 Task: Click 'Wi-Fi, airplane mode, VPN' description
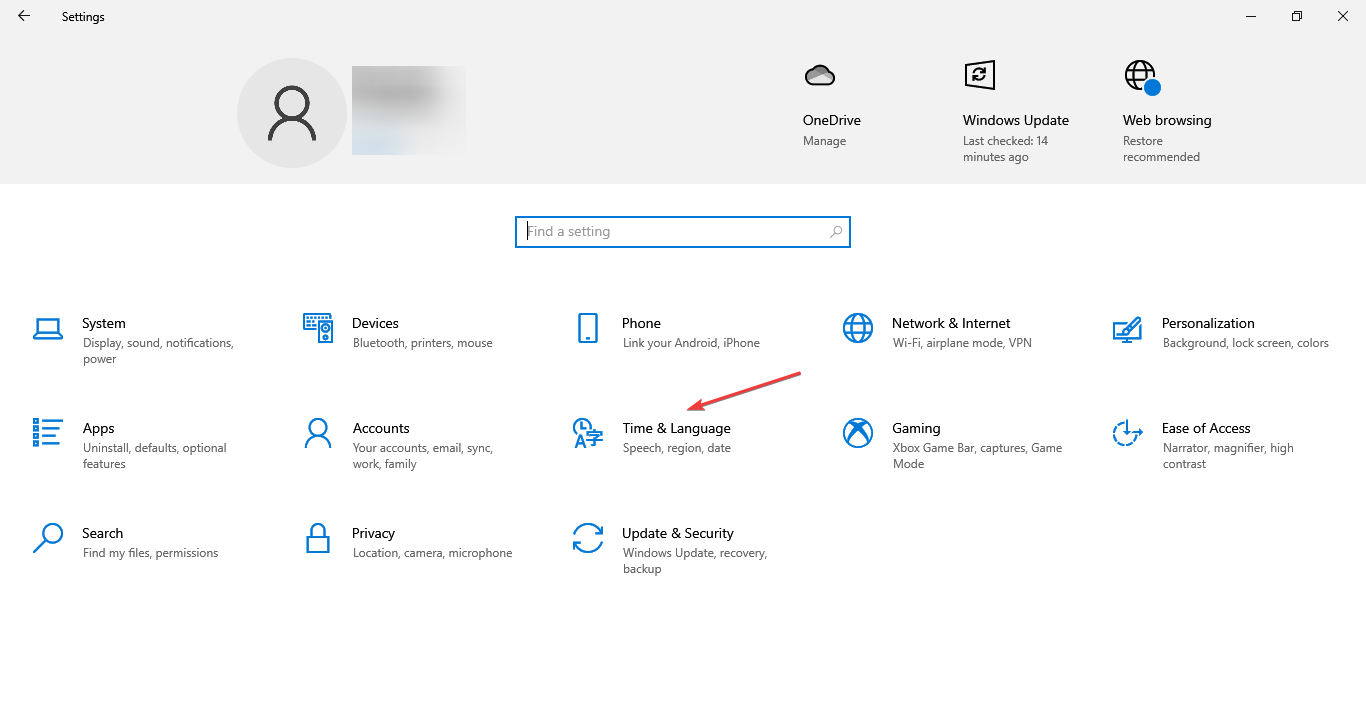point(962,343)
